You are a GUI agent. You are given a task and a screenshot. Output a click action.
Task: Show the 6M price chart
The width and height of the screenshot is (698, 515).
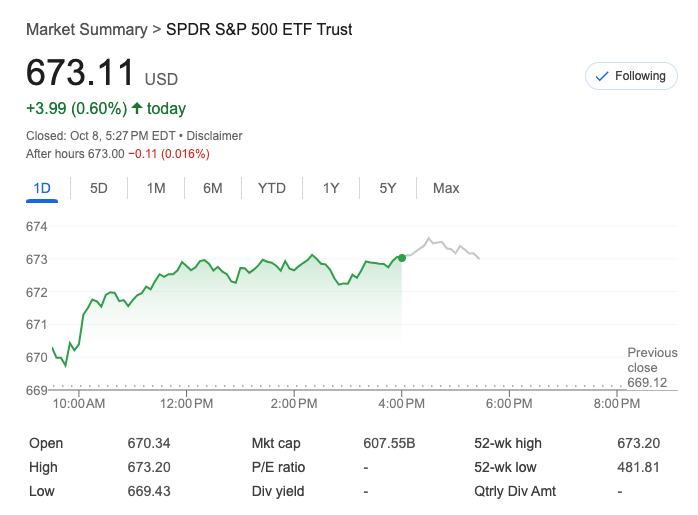[x=213, y=188]
